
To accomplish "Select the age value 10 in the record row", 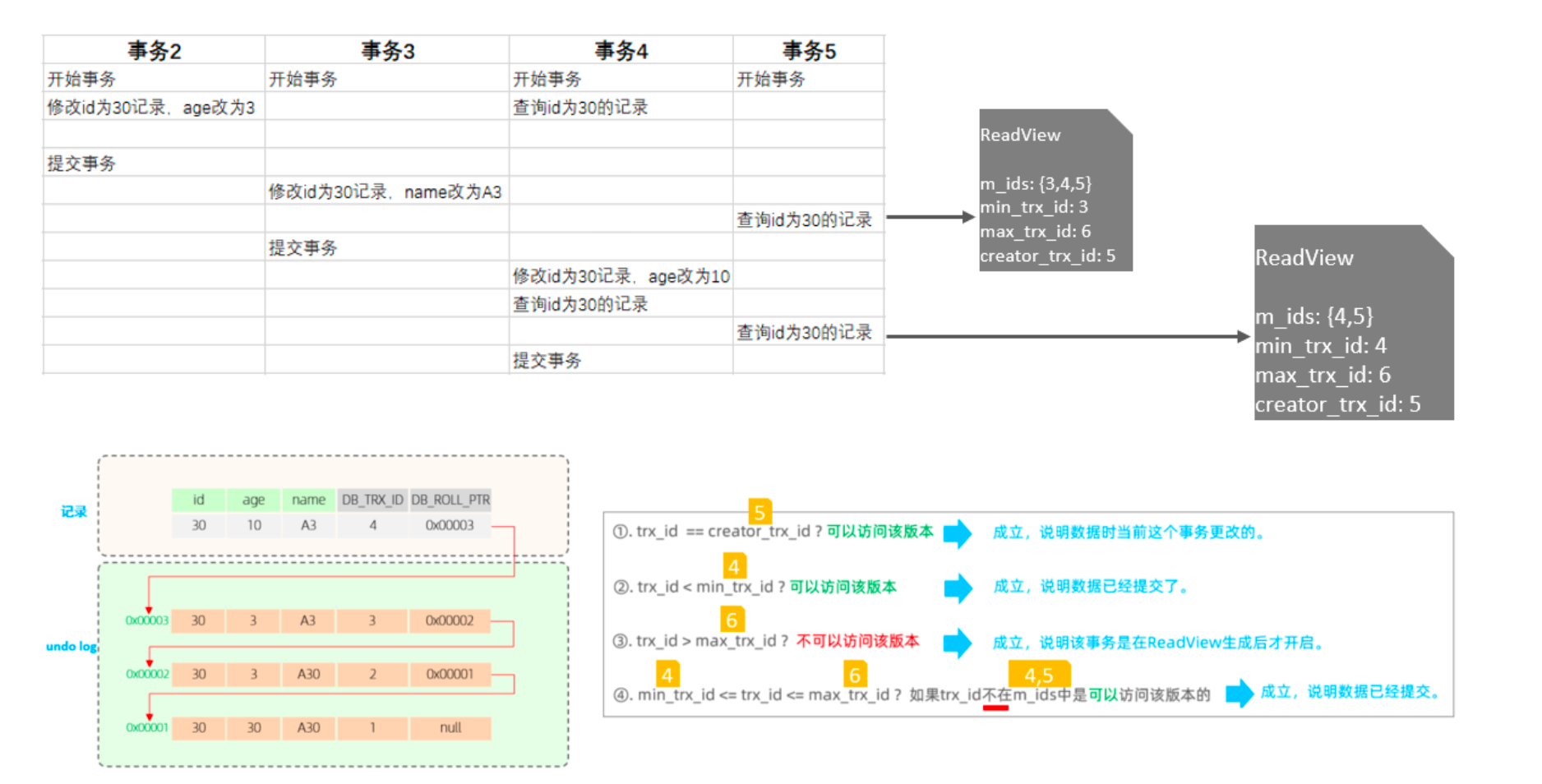I will click(253, 525).
